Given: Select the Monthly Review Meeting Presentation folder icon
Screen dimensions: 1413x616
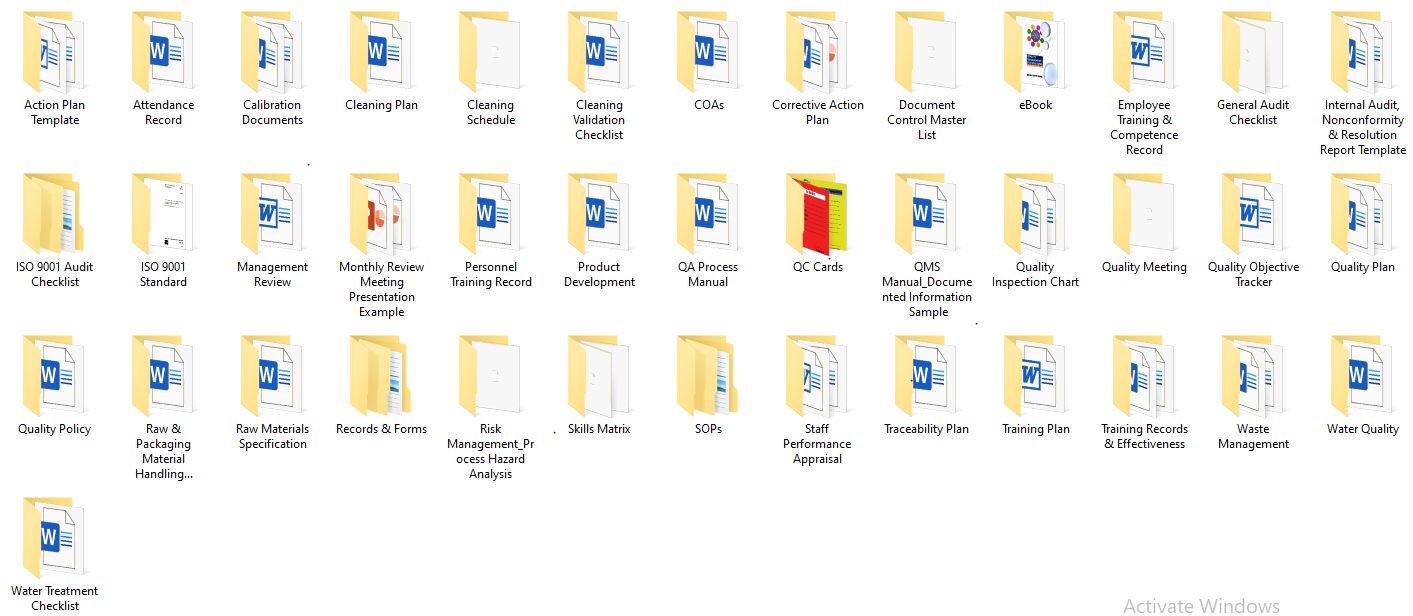Looking at the screenshot, I should [x=381, y=215].
